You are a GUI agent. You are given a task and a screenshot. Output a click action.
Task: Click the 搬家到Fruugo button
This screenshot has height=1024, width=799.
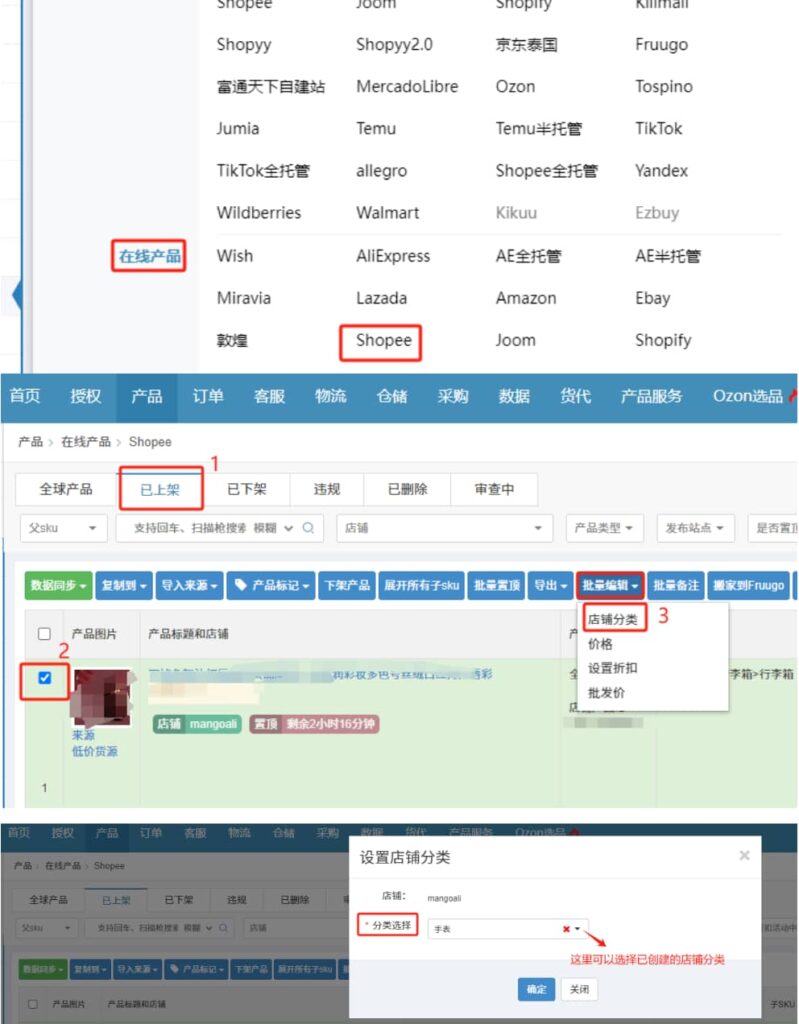click(749, 585)
